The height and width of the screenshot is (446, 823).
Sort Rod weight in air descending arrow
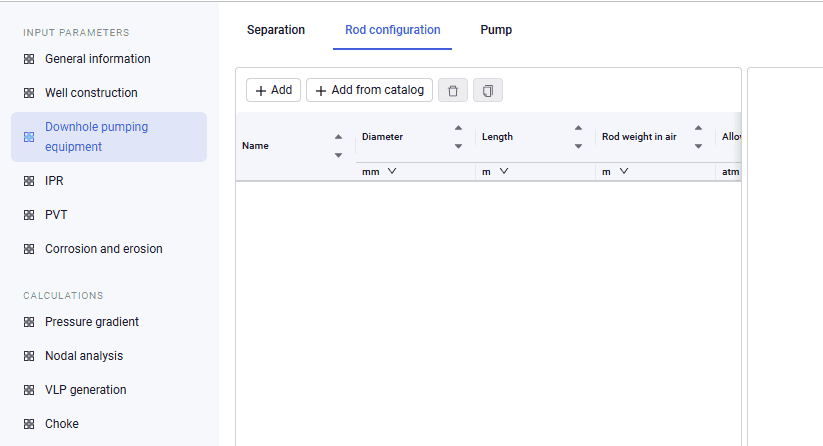698,146
